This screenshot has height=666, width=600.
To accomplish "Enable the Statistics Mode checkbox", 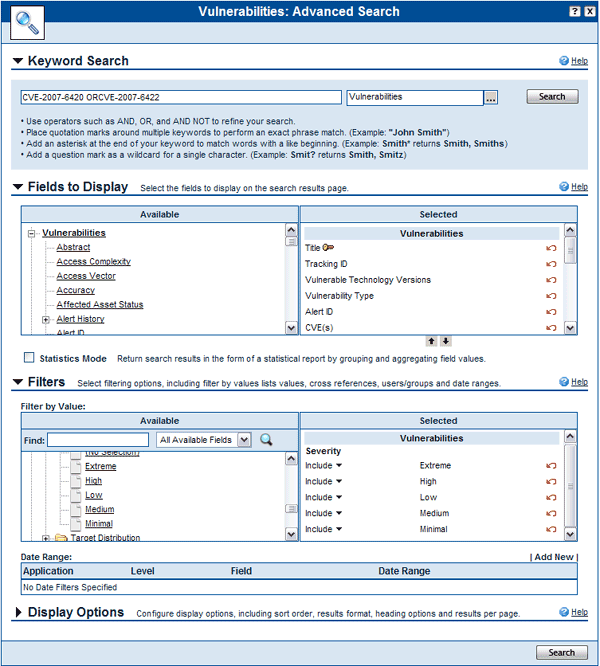I will coord(29,358).
